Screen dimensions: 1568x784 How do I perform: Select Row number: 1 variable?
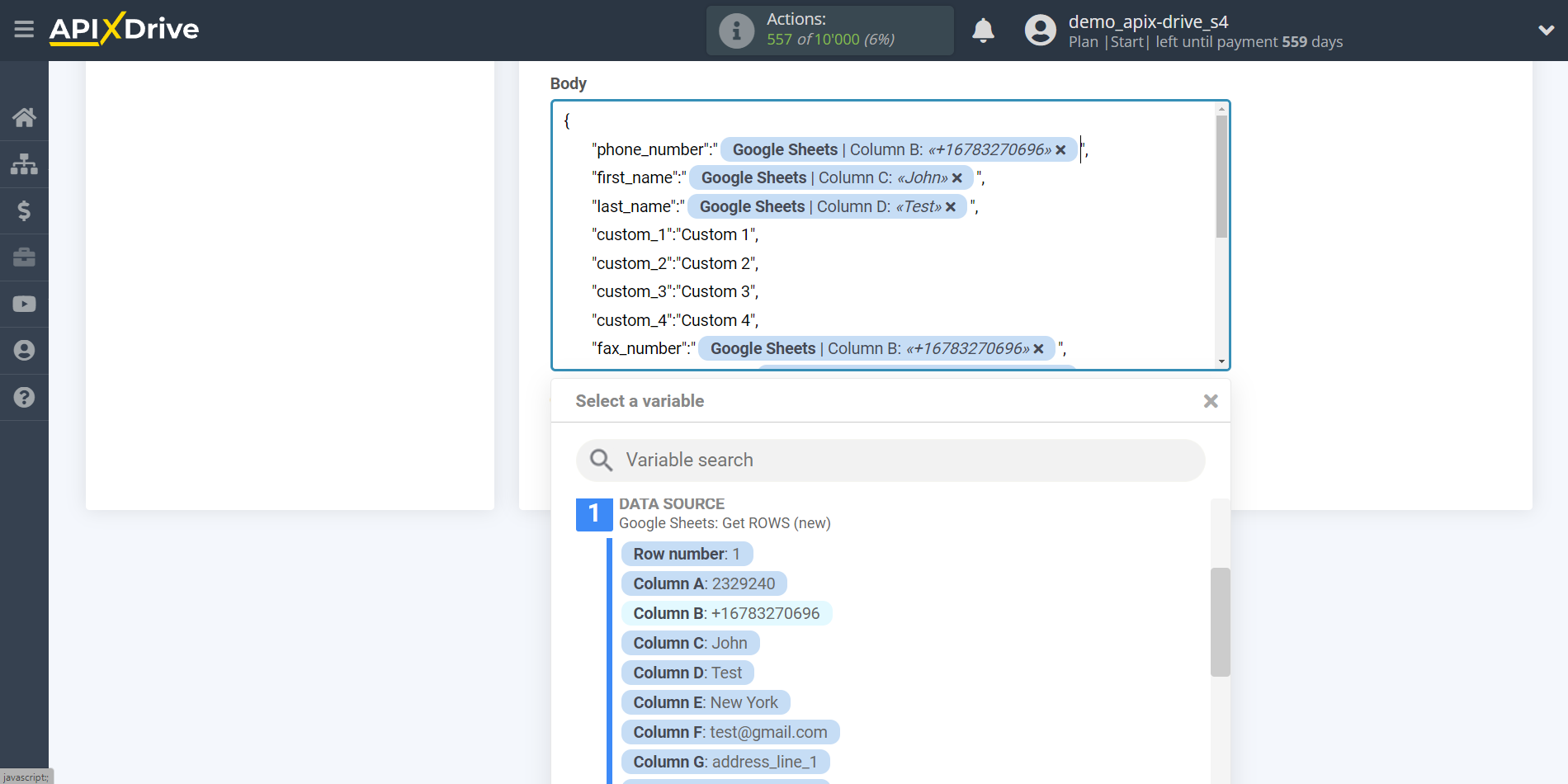[x=687, y=554]
